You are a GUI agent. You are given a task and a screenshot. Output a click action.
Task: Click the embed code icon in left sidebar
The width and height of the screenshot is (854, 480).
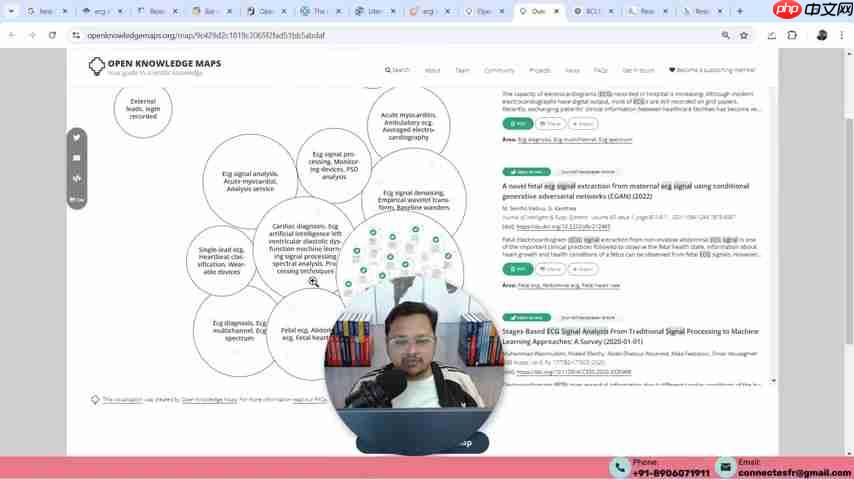pyautogui.click(x=77, y=178)
